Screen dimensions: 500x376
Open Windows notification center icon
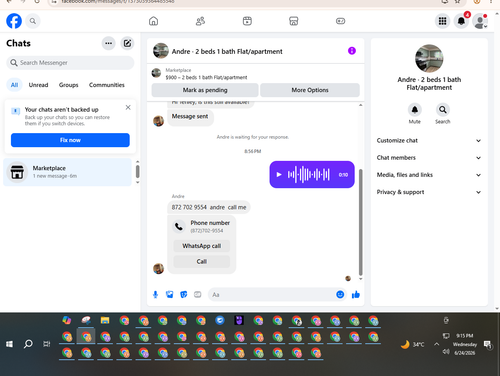(x=488, y=345)
